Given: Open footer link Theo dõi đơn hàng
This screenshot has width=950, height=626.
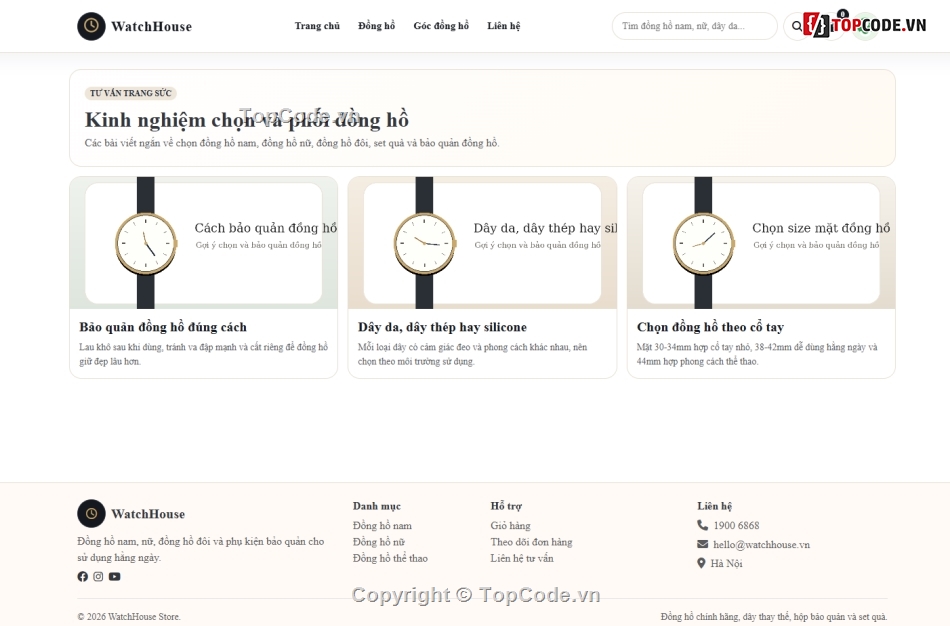Looking at the screenshot, I should pos(531,542).
